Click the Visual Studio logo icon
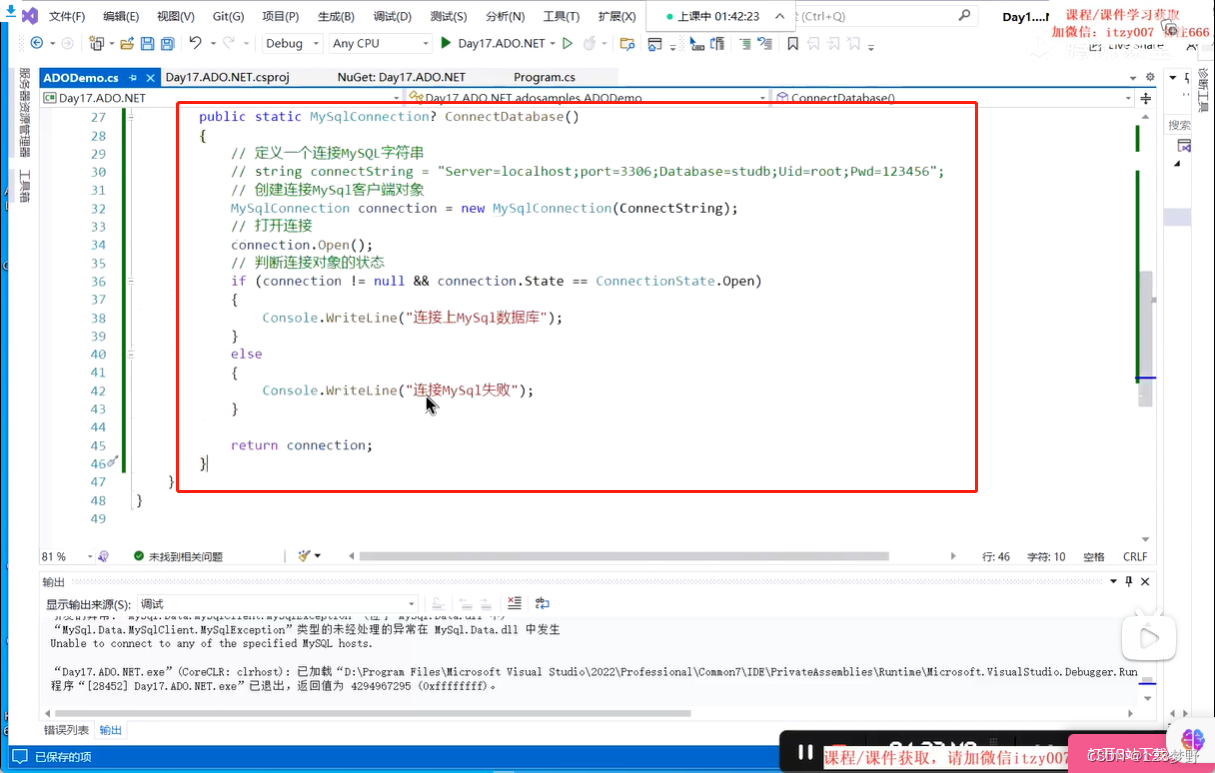1215x773 pixels. pos(29,16)
